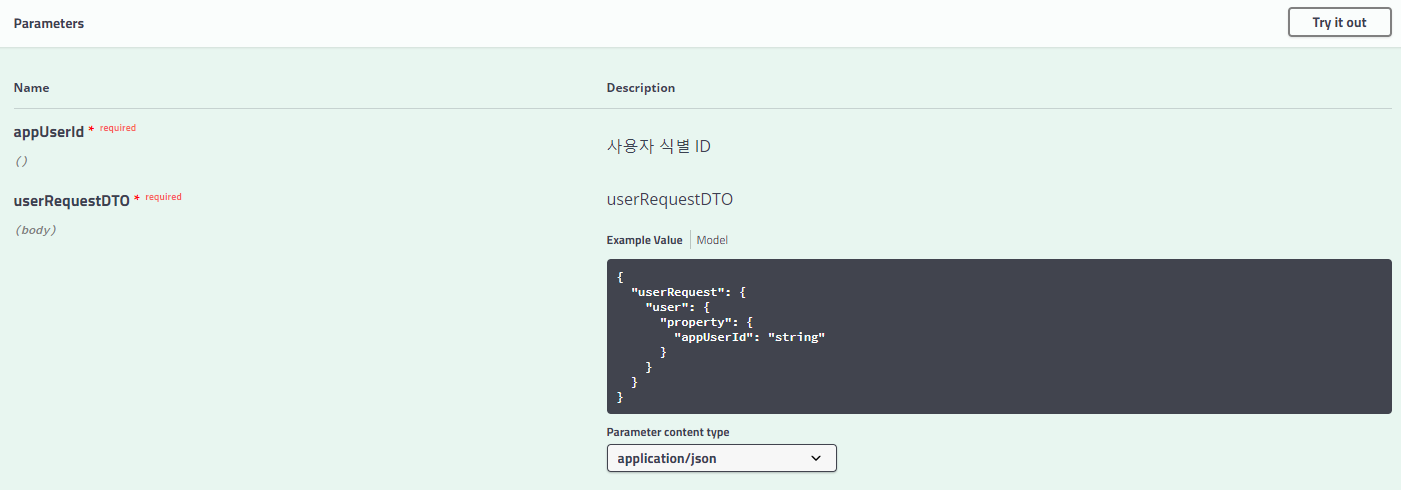Click the 'Parameter content type' label
Screen dimensions: 1401x490
(x=668, y=432)
